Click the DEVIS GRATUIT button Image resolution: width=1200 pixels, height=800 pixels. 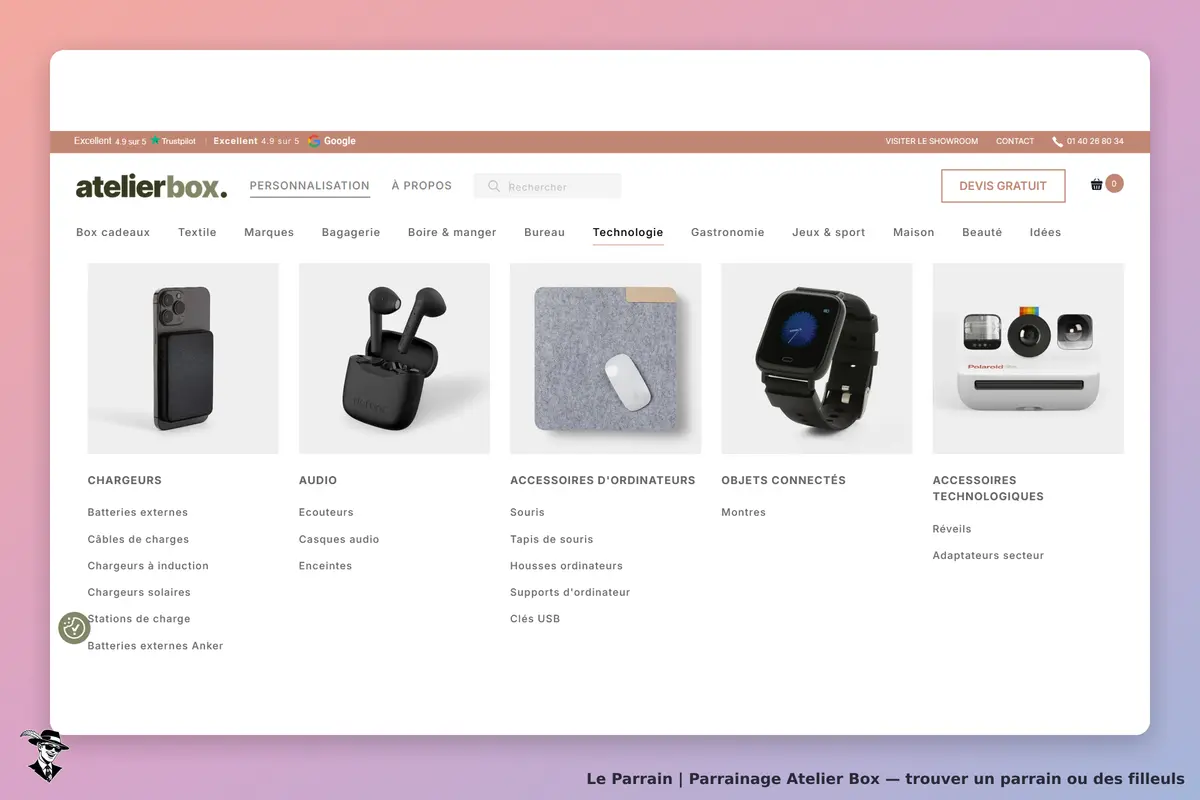click(1003, 186)
